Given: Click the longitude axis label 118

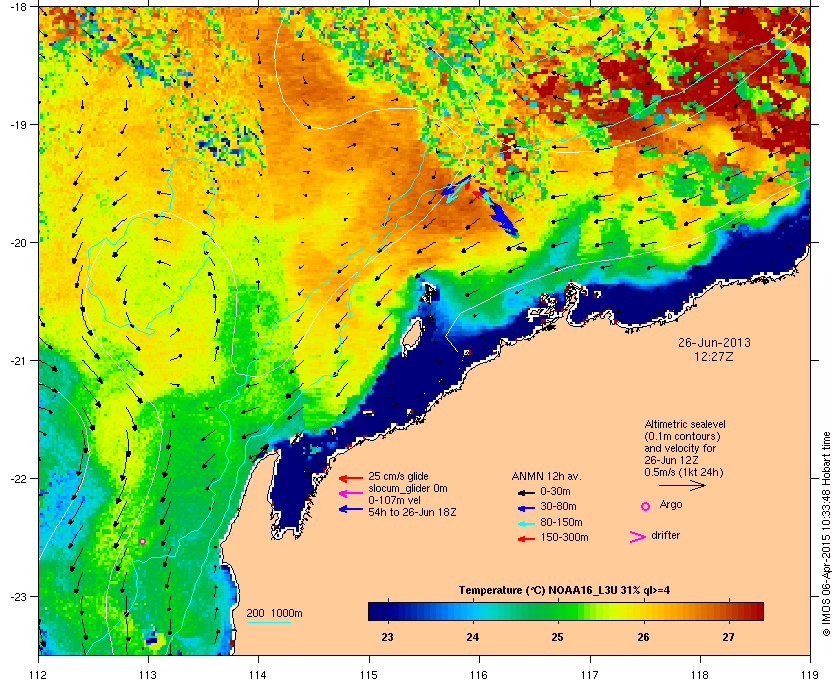Looking at the screenshot, I should pyautogui.click(x=700, y=674).
